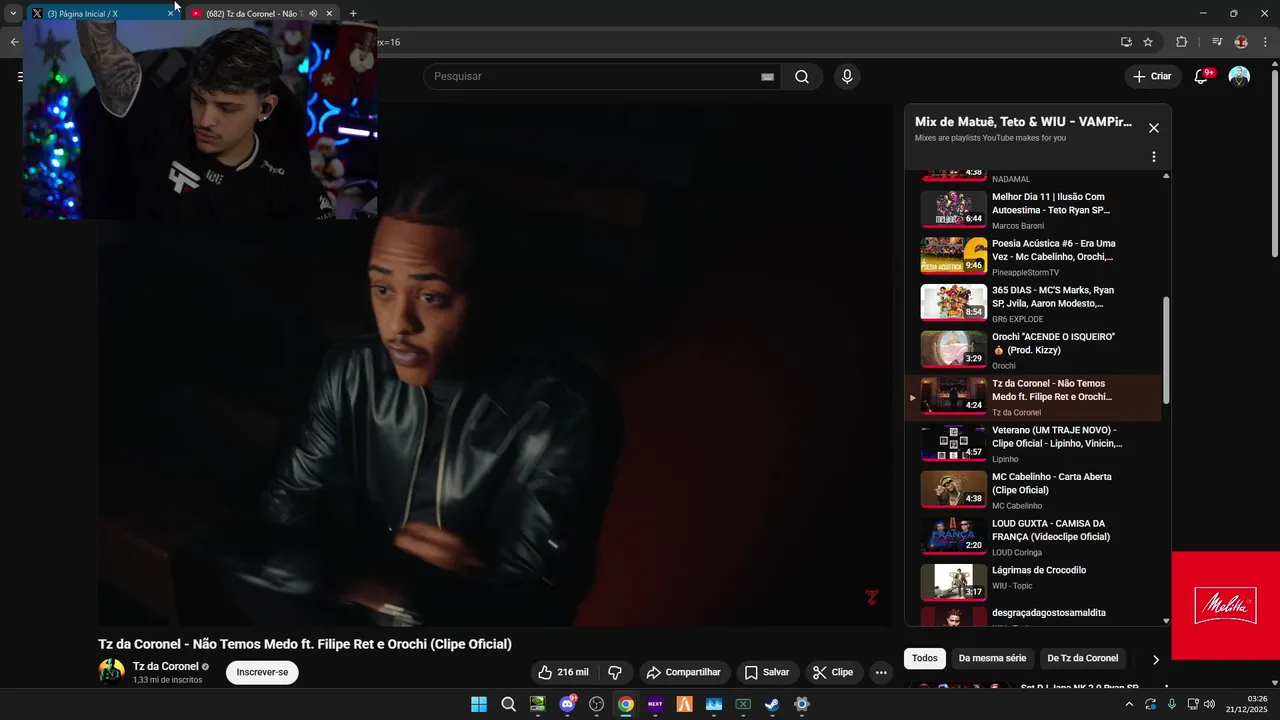Click the speaker volume tray icon

point(1208,704)
